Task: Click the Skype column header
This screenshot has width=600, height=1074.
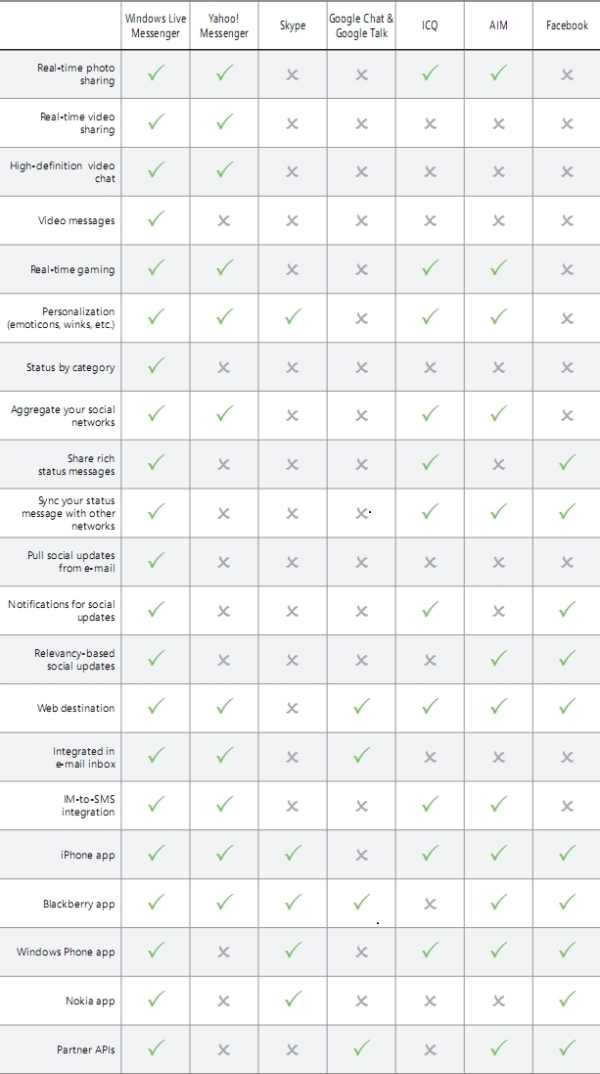Action: (x=292, y=25)
